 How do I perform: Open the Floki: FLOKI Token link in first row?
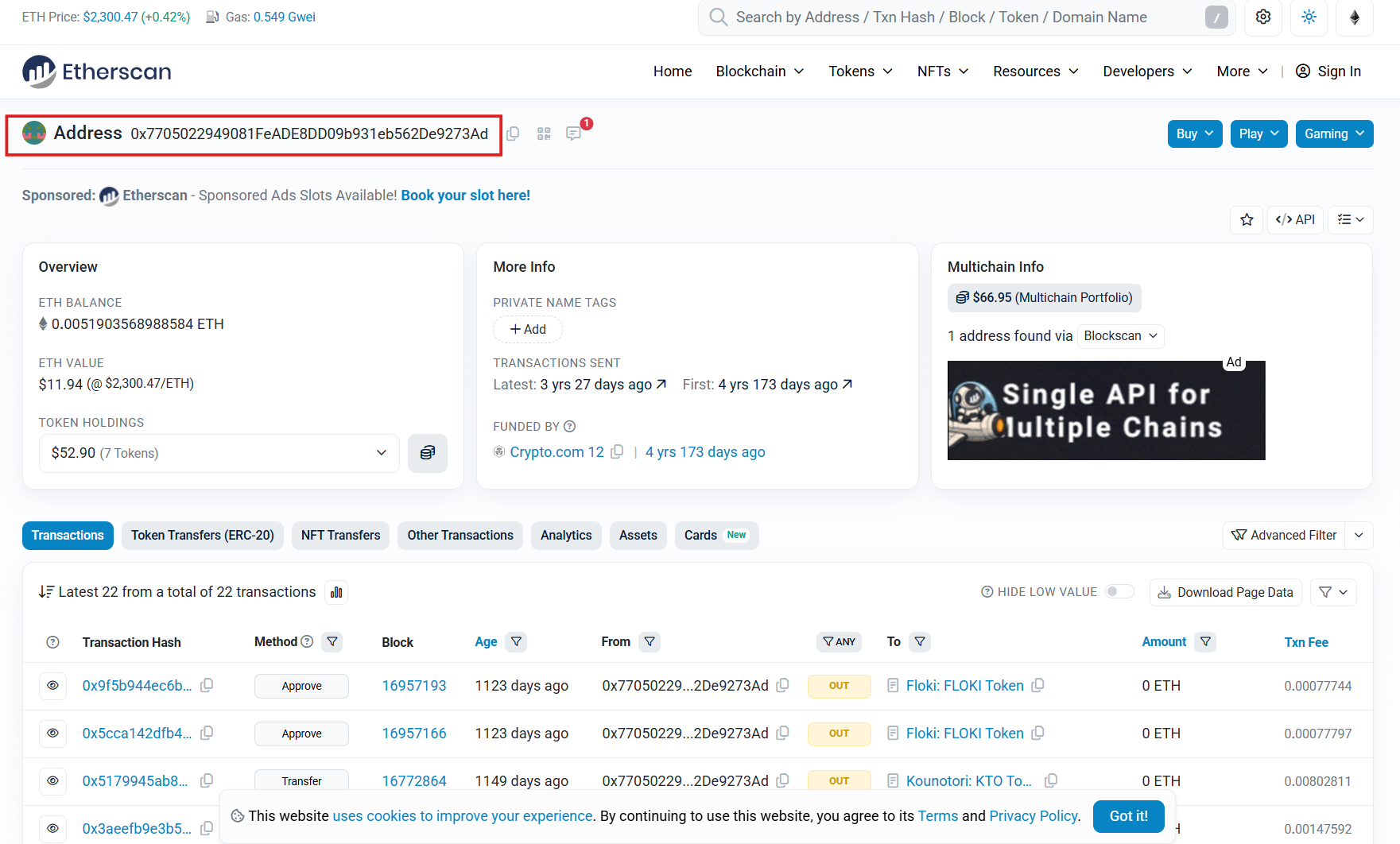(965, 685)
